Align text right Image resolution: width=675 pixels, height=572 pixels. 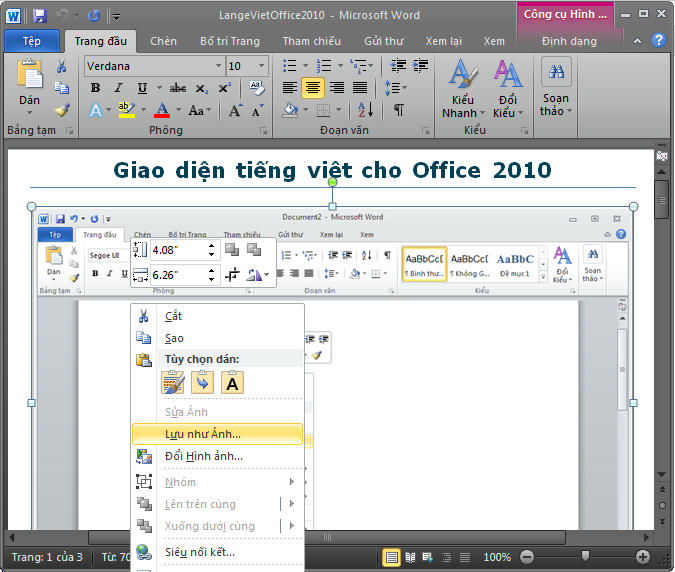pos(337,88)
